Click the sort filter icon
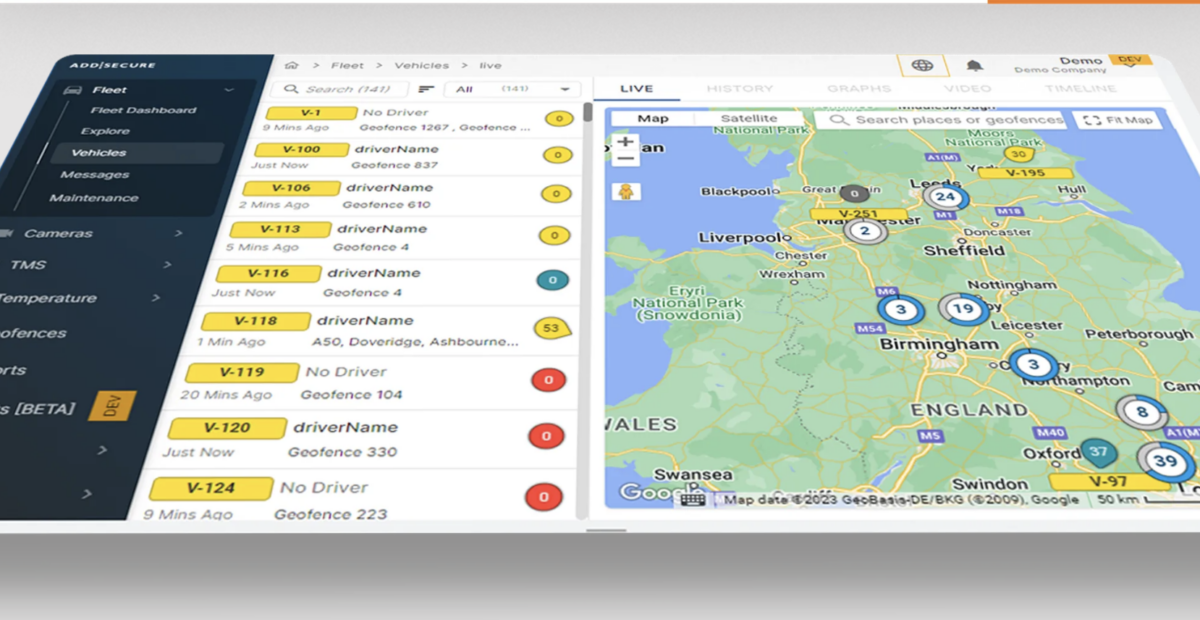This screenshot has width=1200, height=620. (x=426, y=89)
